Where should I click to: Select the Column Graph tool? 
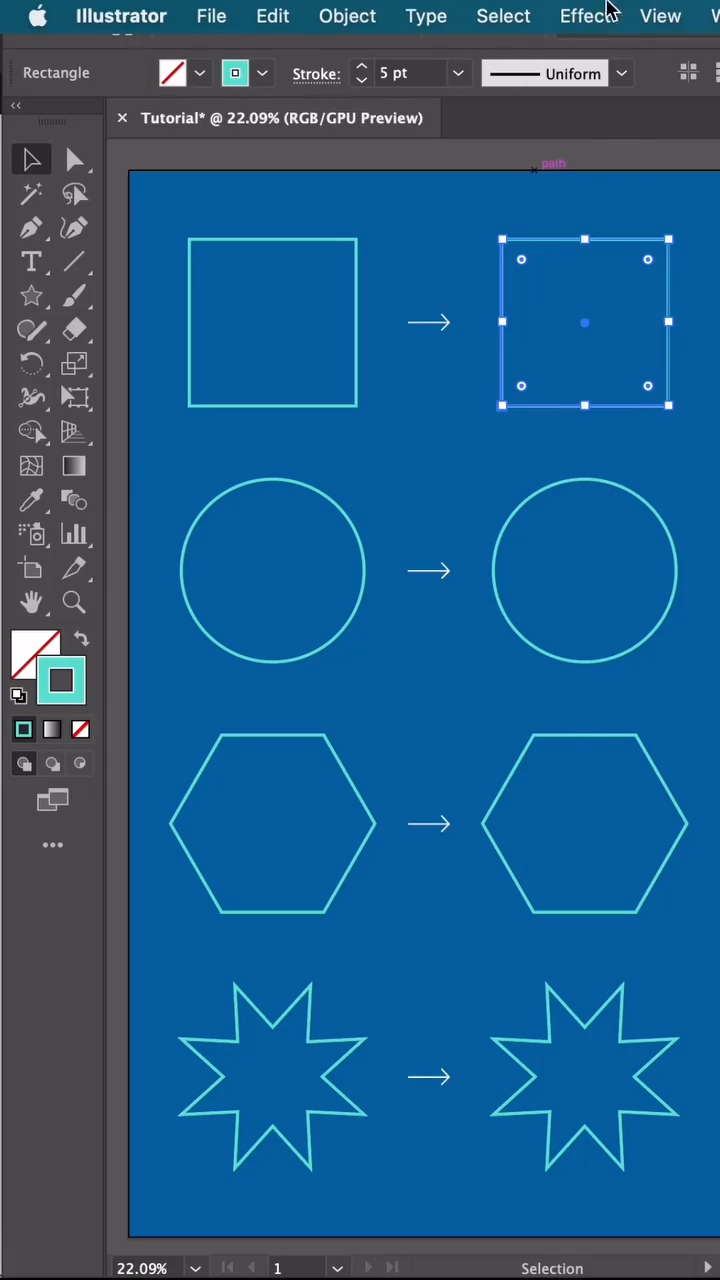74,534
